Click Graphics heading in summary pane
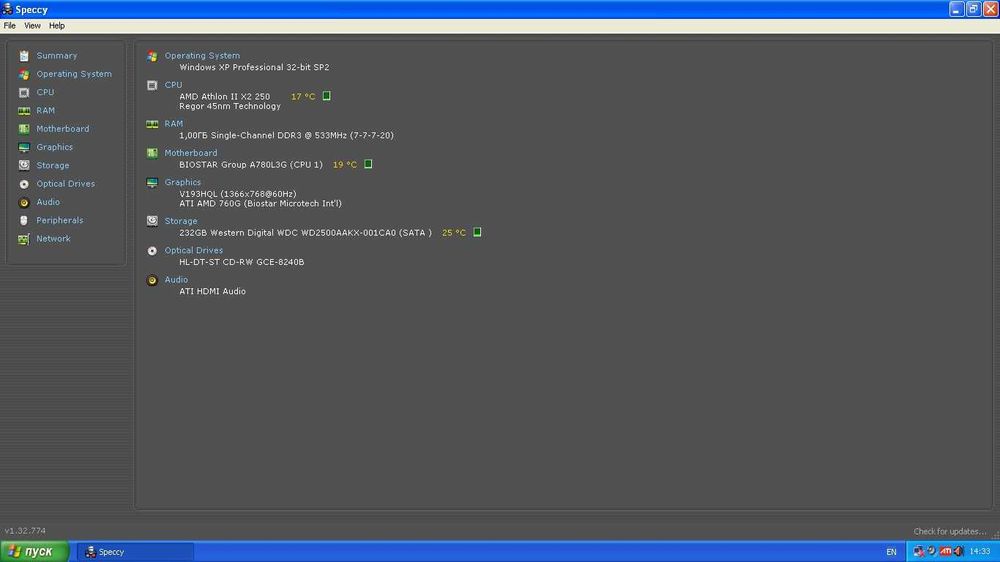This screenshot has height=562, width=1000. point(182,182)
